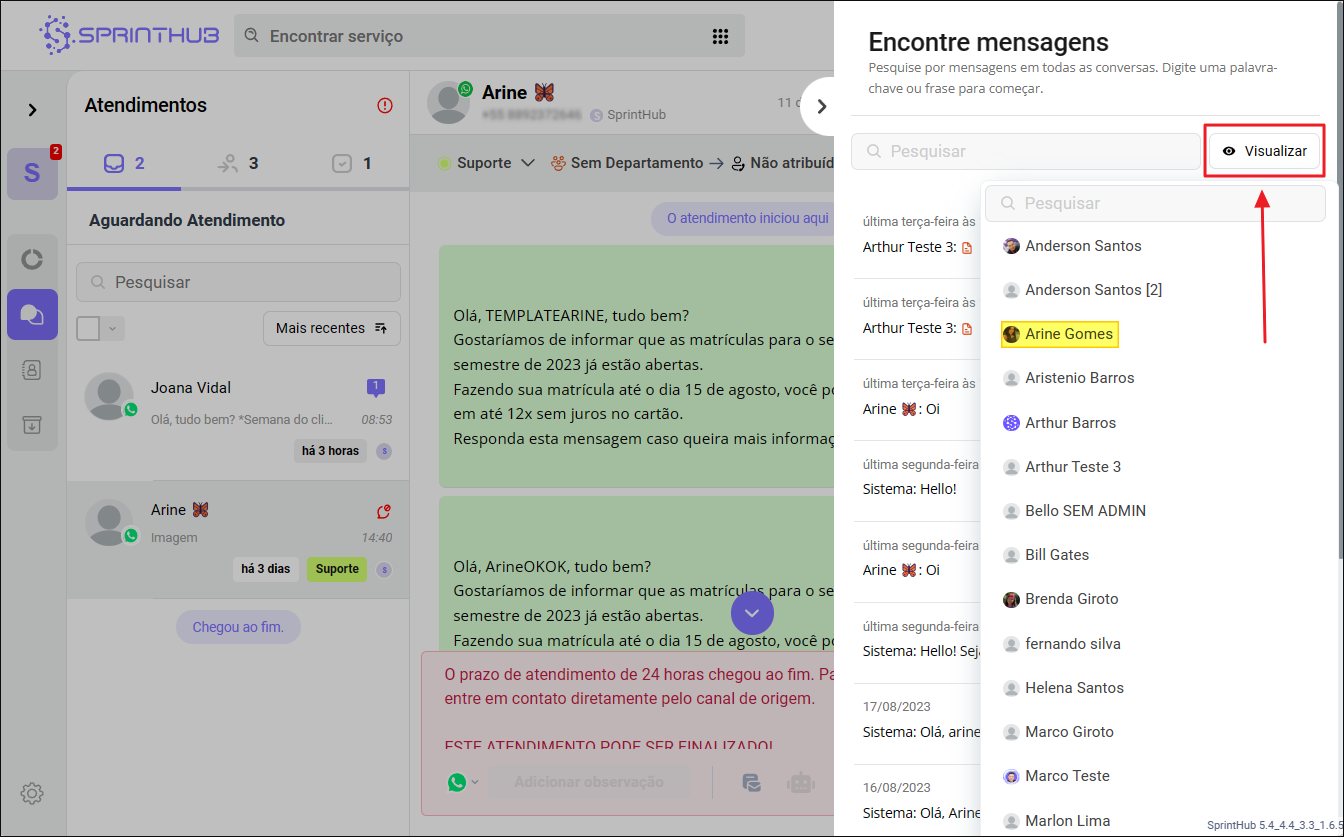Open the Mais recentes sort dropdown

331,328
